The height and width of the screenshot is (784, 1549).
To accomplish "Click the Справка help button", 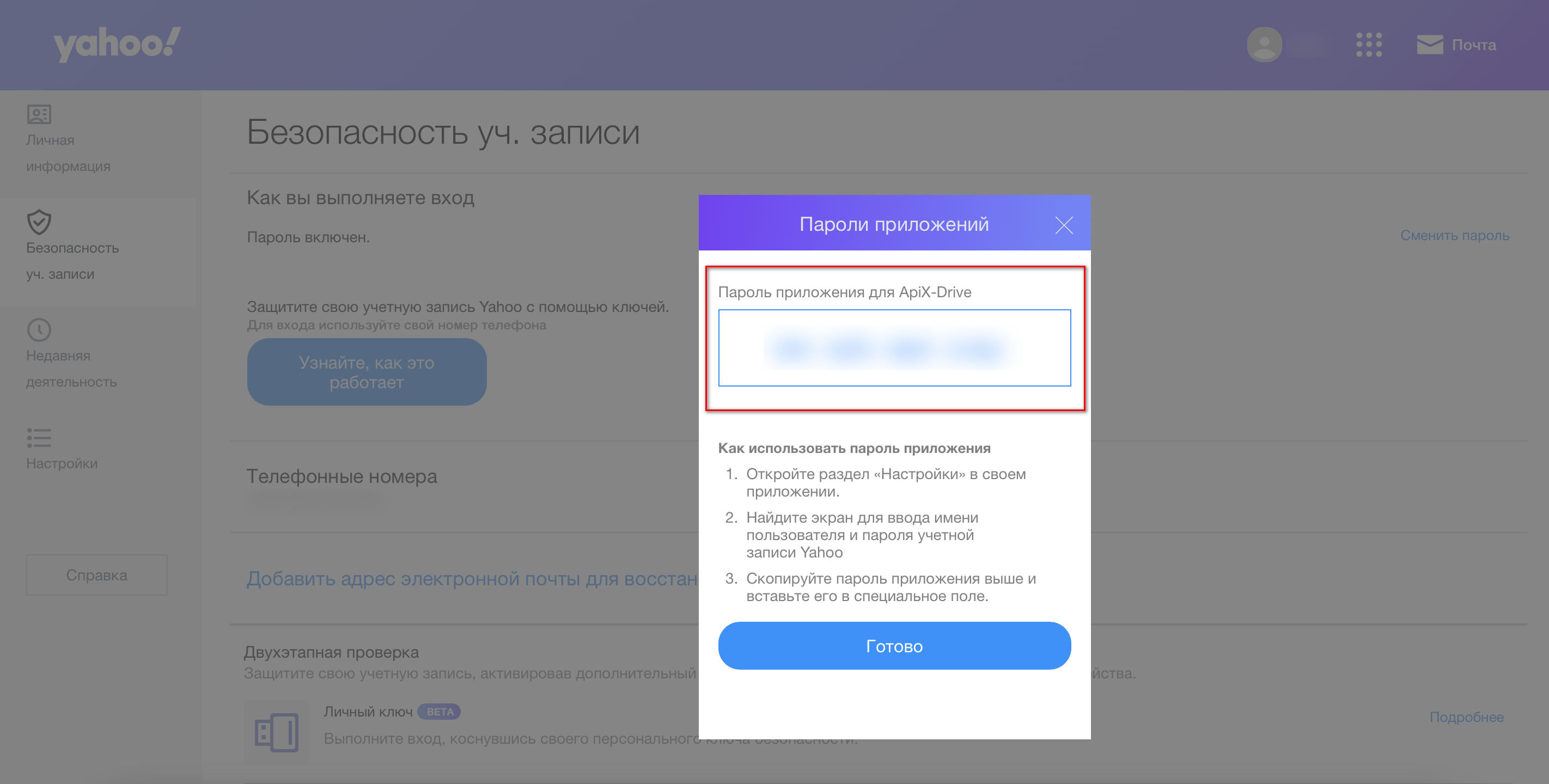I will (96, 575).
